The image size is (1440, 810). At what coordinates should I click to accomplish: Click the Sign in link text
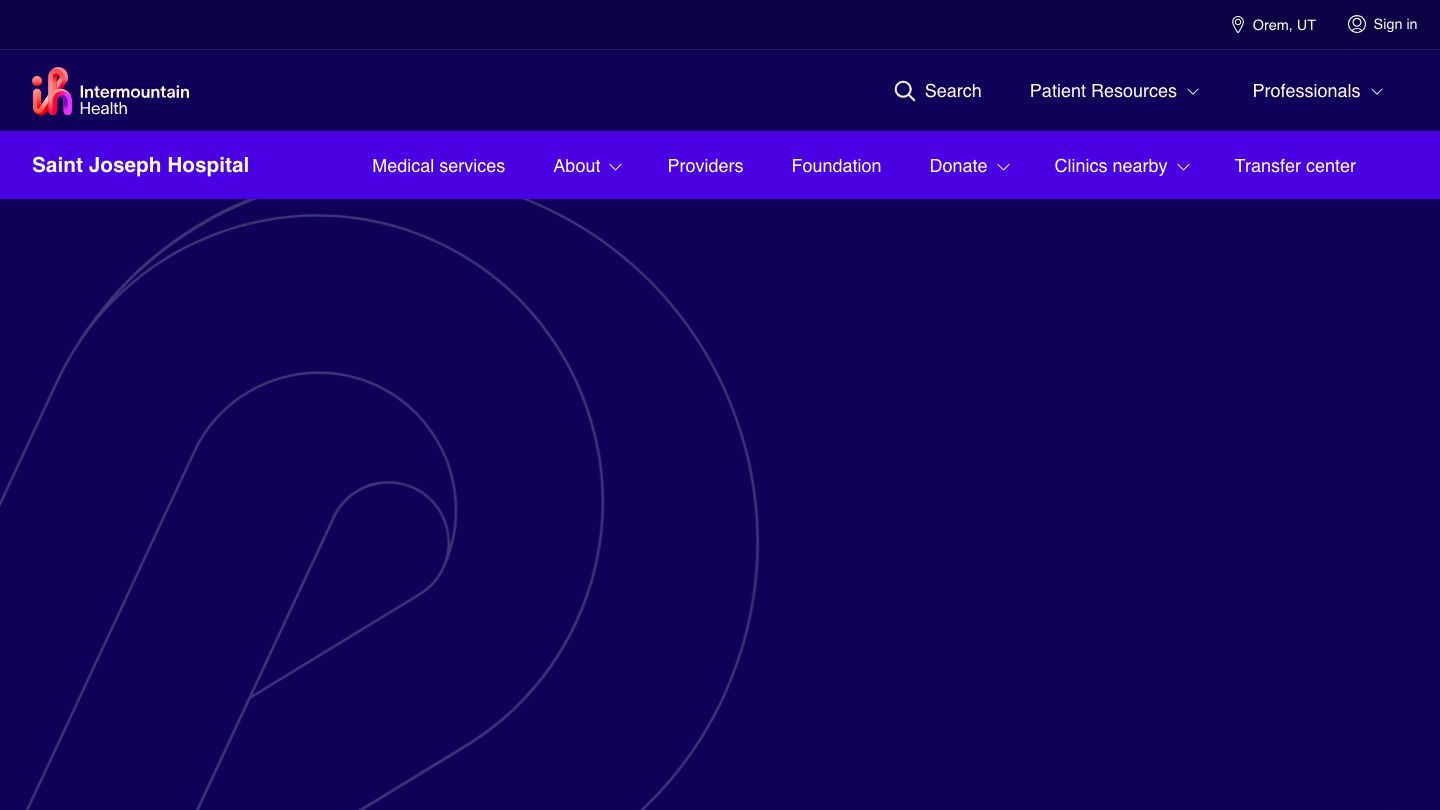tap(1395, 24)
